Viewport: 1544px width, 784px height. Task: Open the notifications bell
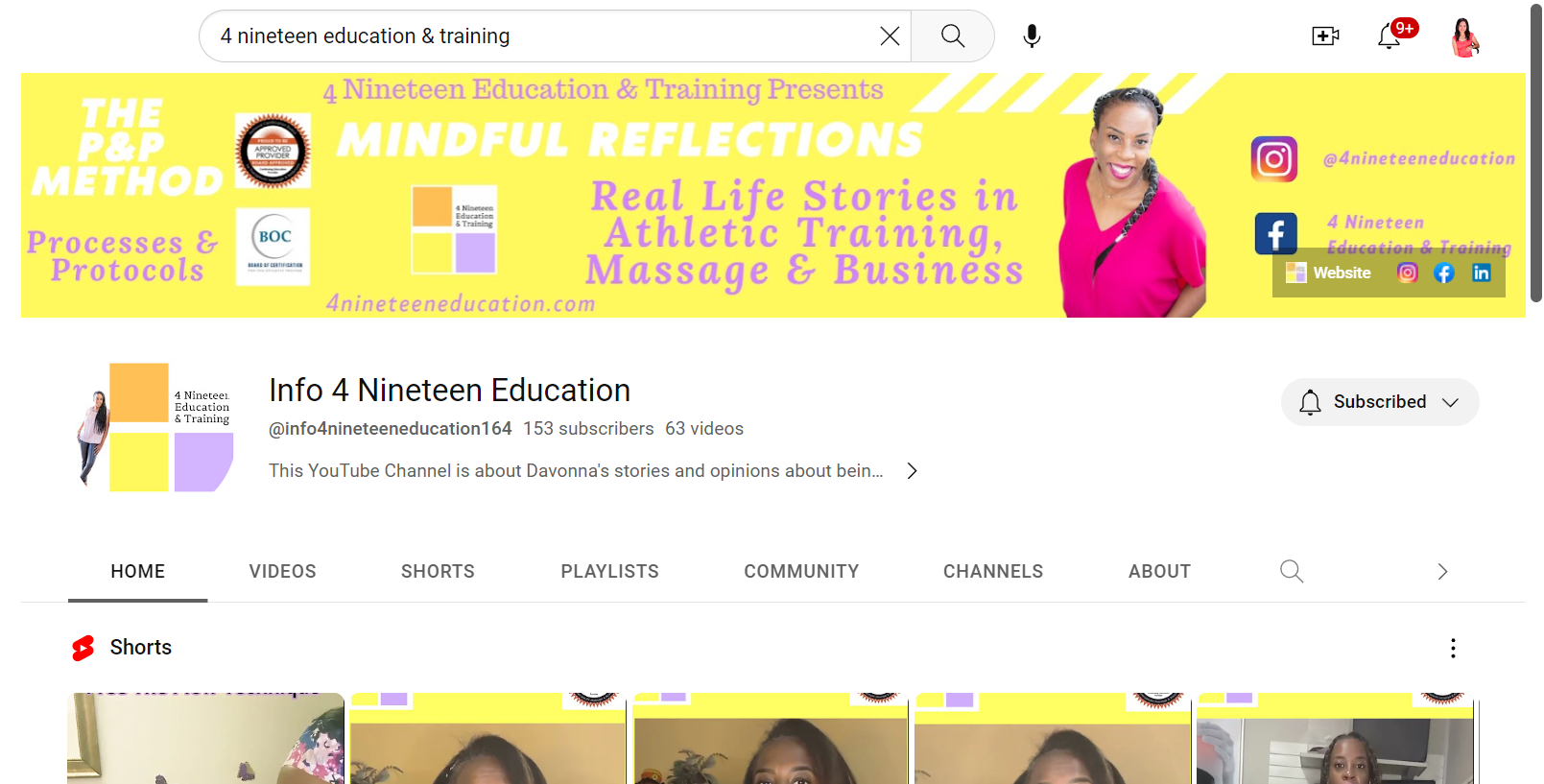coord(1389,36)
